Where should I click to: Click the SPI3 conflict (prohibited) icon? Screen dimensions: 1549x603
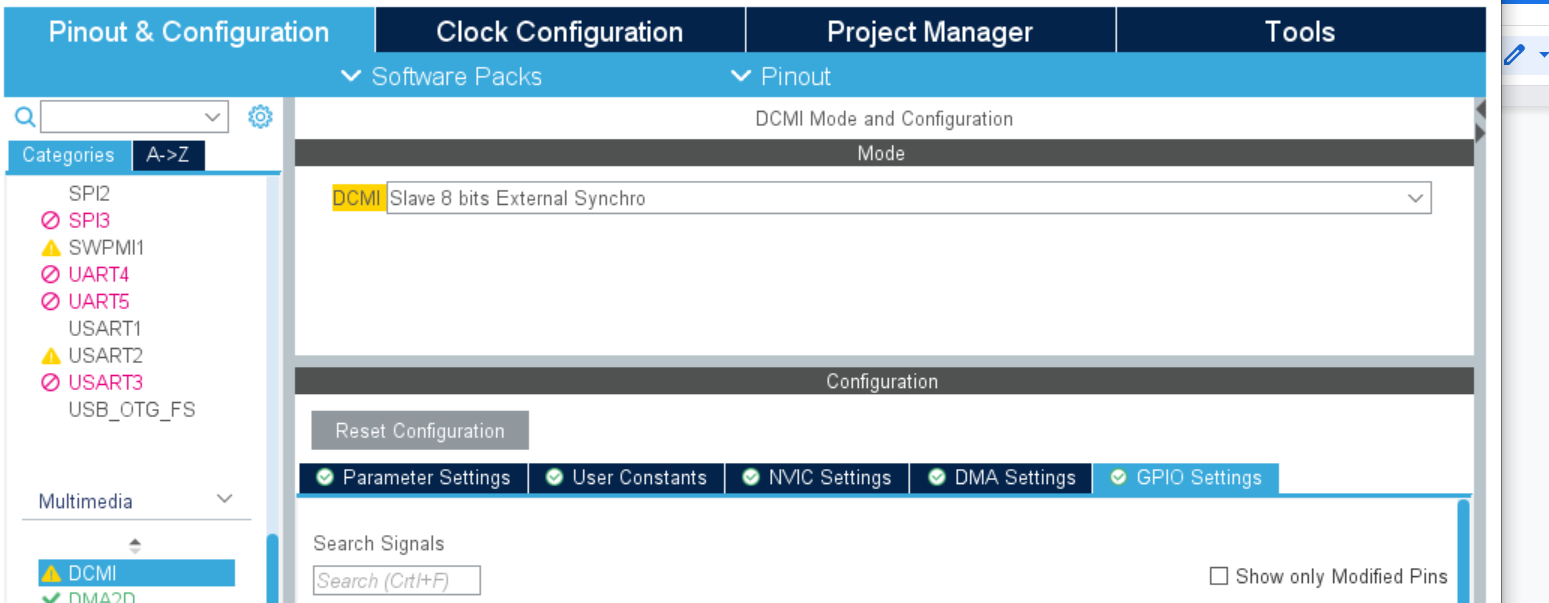50,220
